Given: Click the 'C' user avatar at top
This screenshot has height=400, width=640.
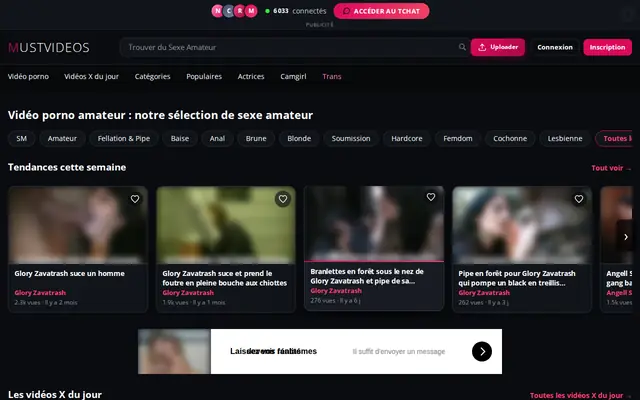Looking at the screenshot, I should coord(229,11).
